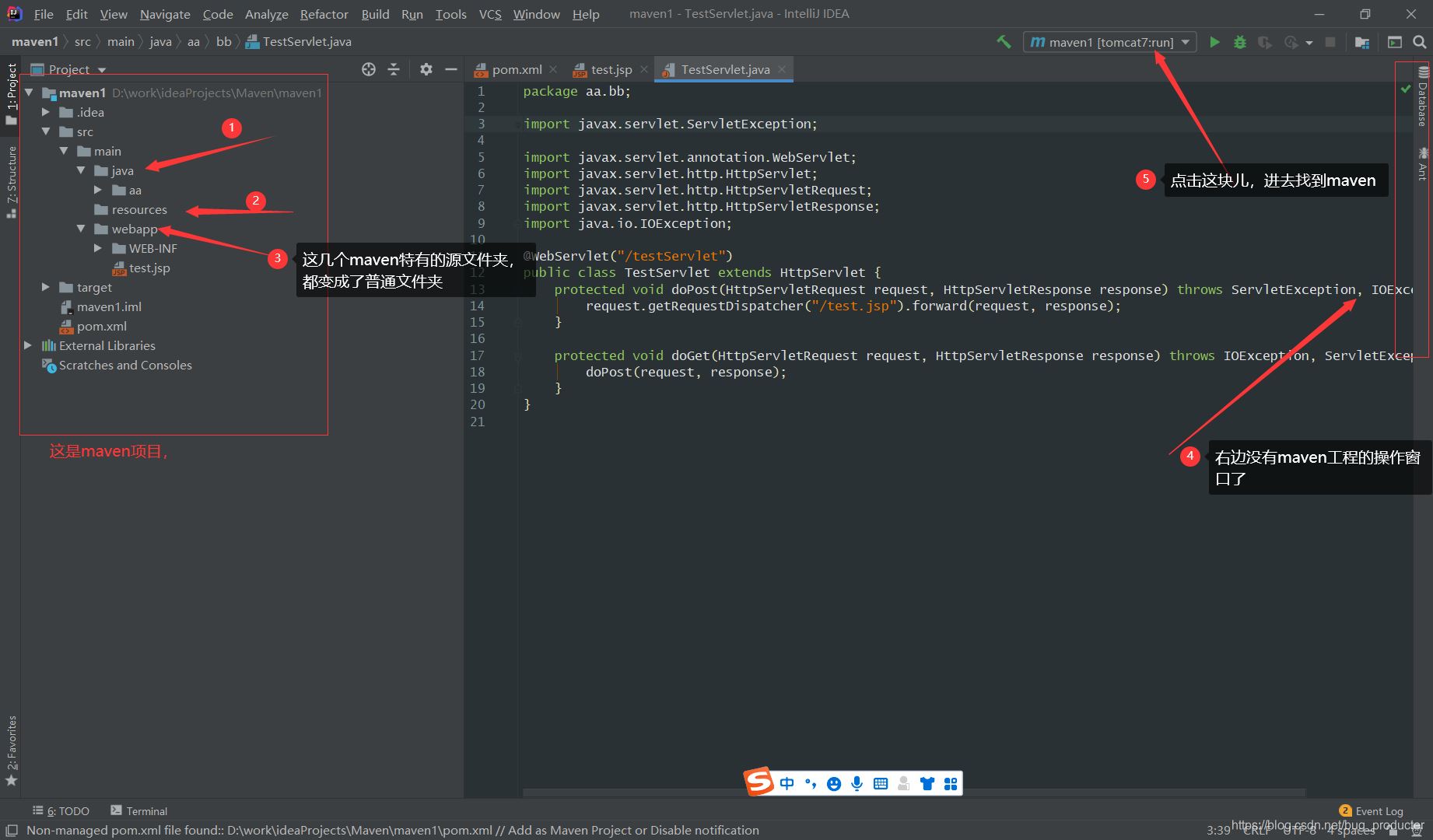Open the Event Log

point(1372,810)
